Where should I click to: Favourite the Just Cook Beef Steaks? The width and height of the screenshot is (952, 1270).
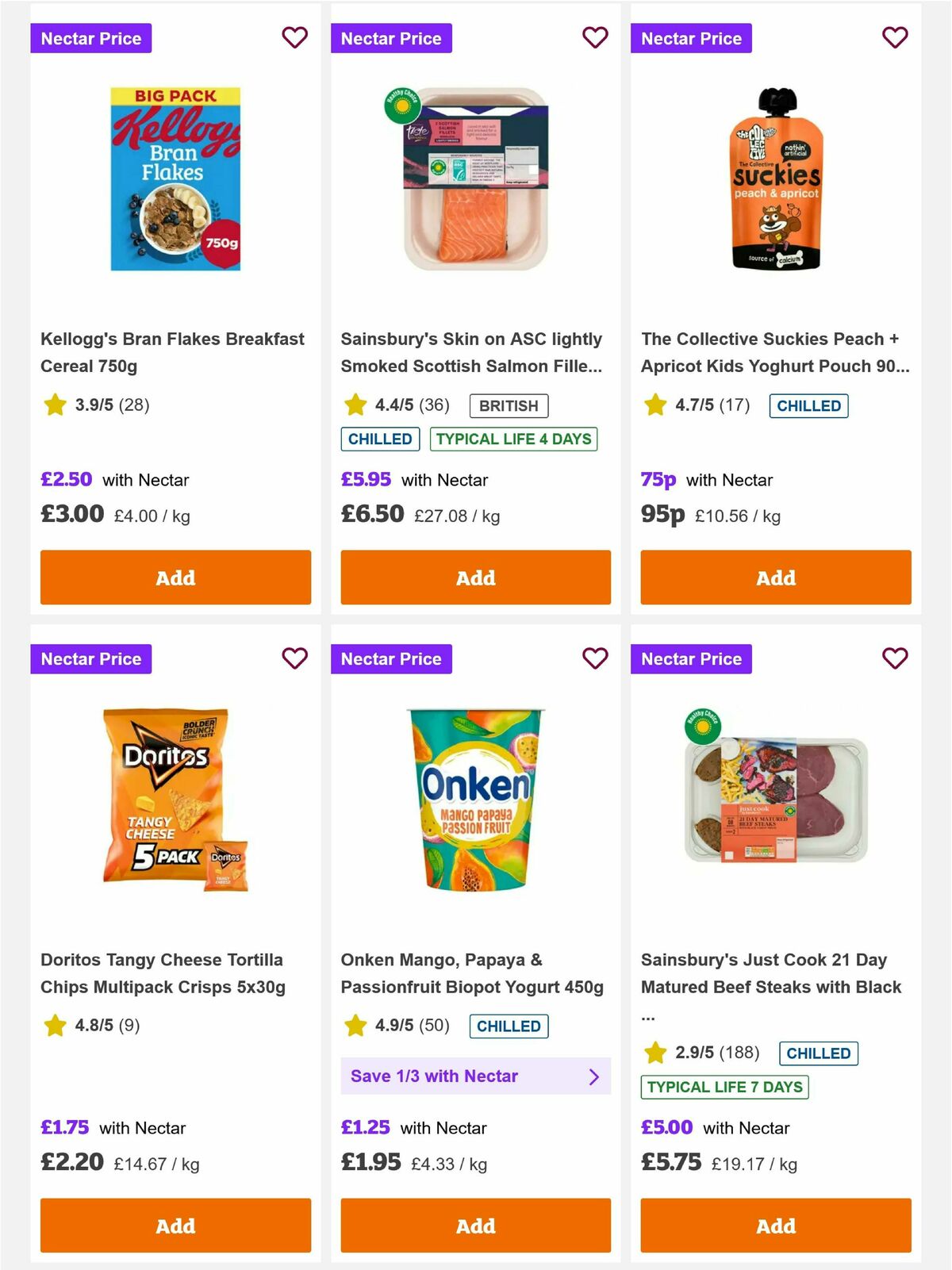[894, 658]
